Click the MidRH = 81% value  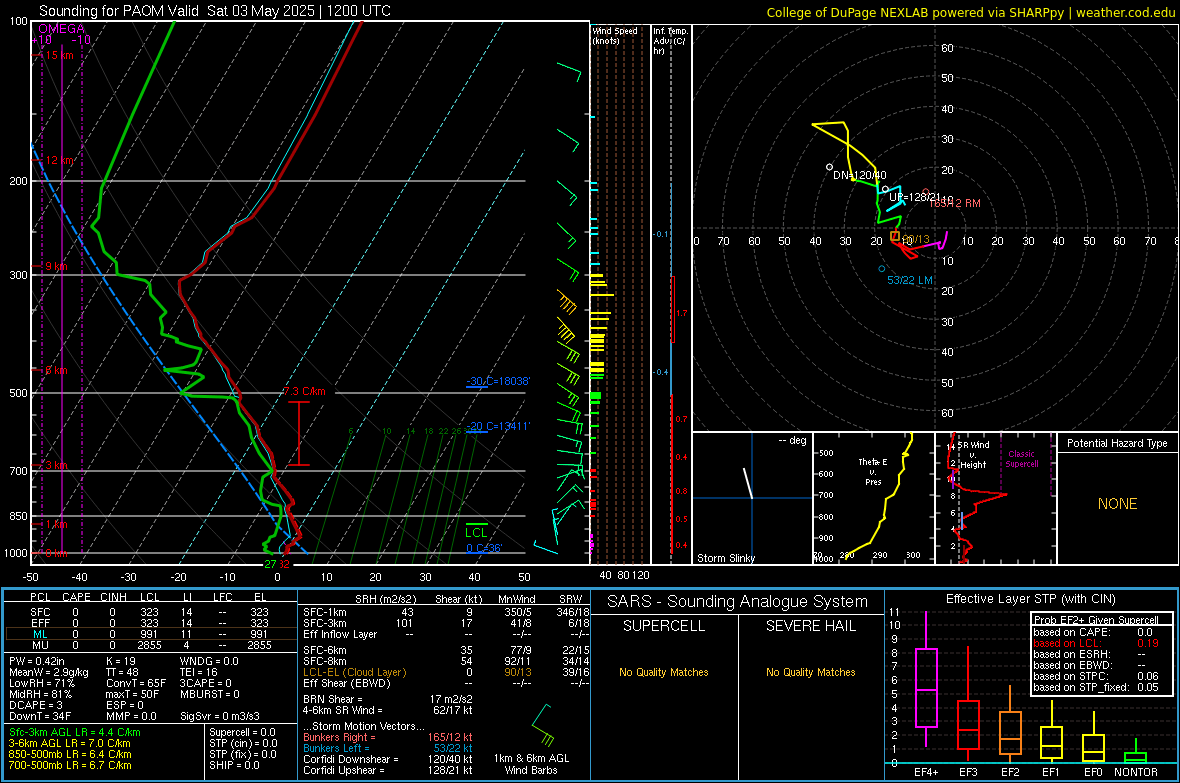[x=41, y=694]
